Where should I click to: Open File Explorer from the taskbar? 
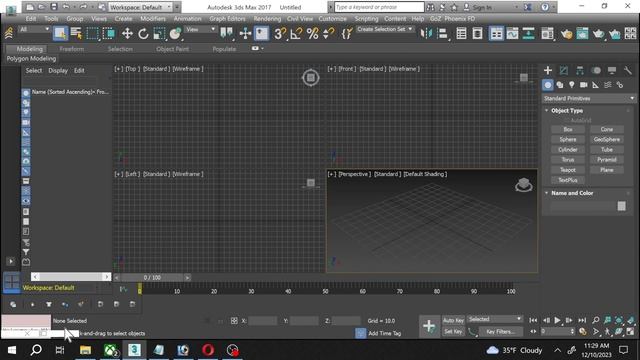tap(85, 350)
